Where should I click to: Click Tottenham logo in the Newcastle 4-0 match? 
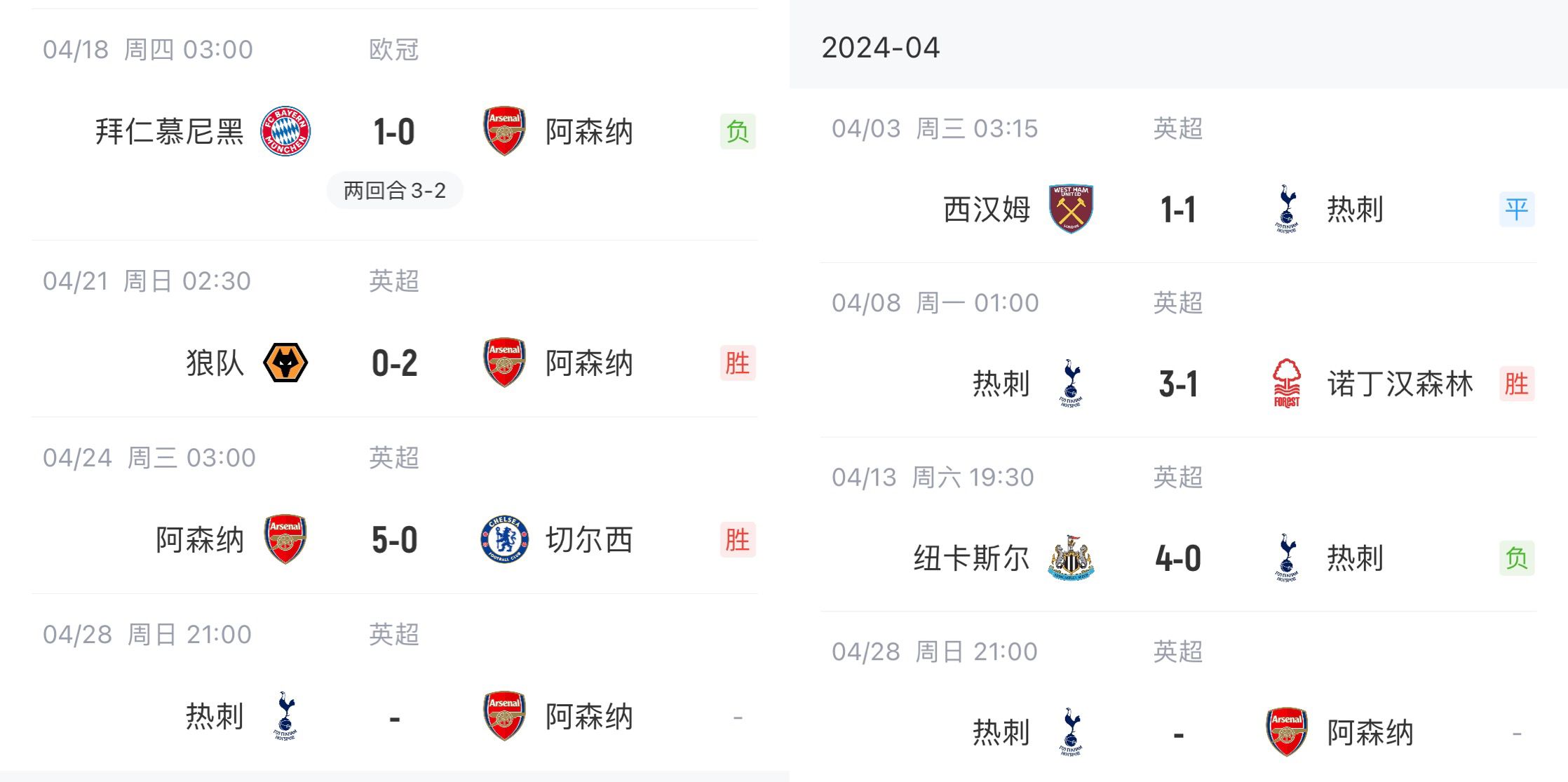pos(1287,558)
